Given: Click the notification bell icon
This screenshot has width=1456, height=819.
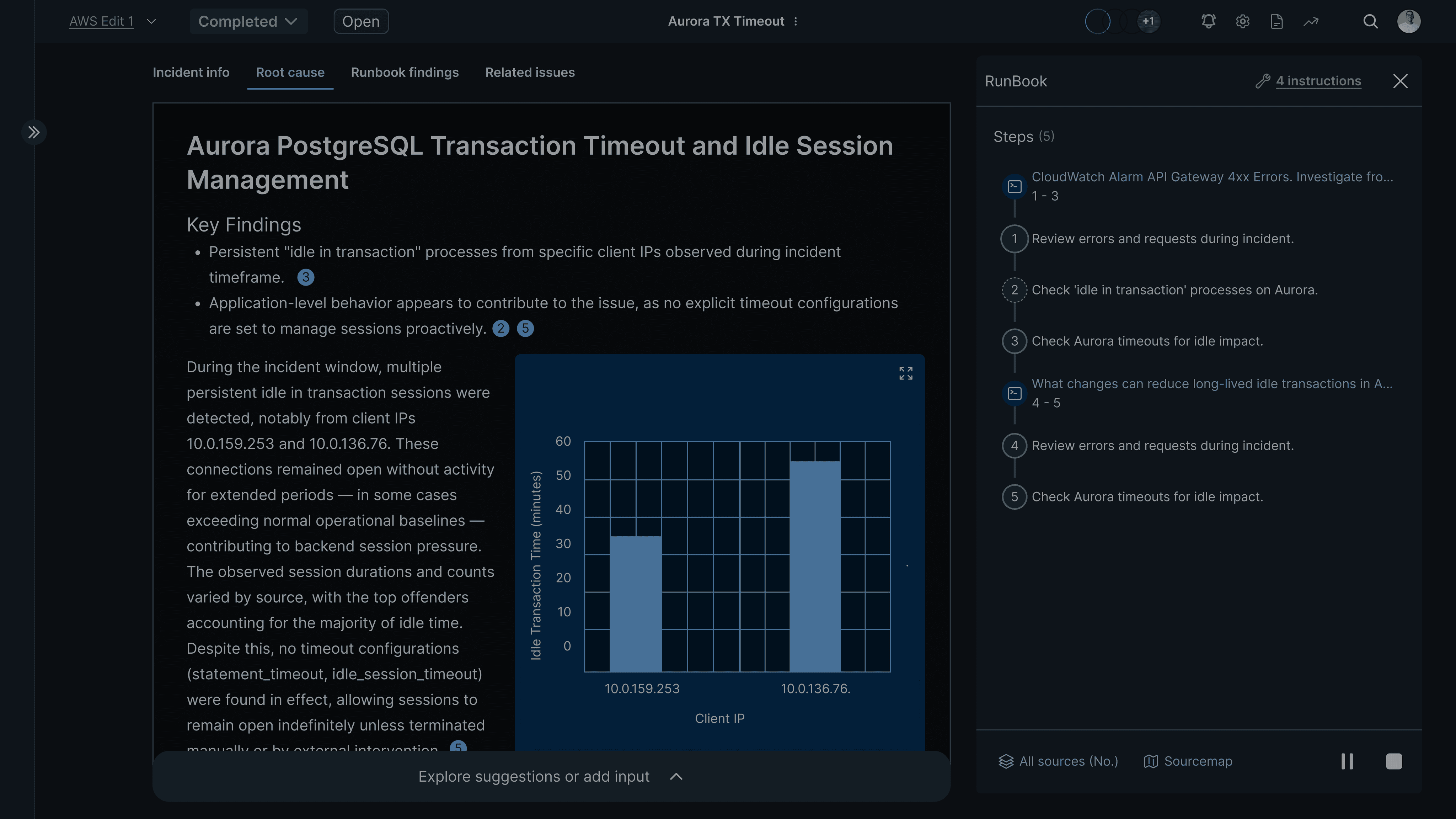Looking at the screenshot, I should [x=1208, y=21].
